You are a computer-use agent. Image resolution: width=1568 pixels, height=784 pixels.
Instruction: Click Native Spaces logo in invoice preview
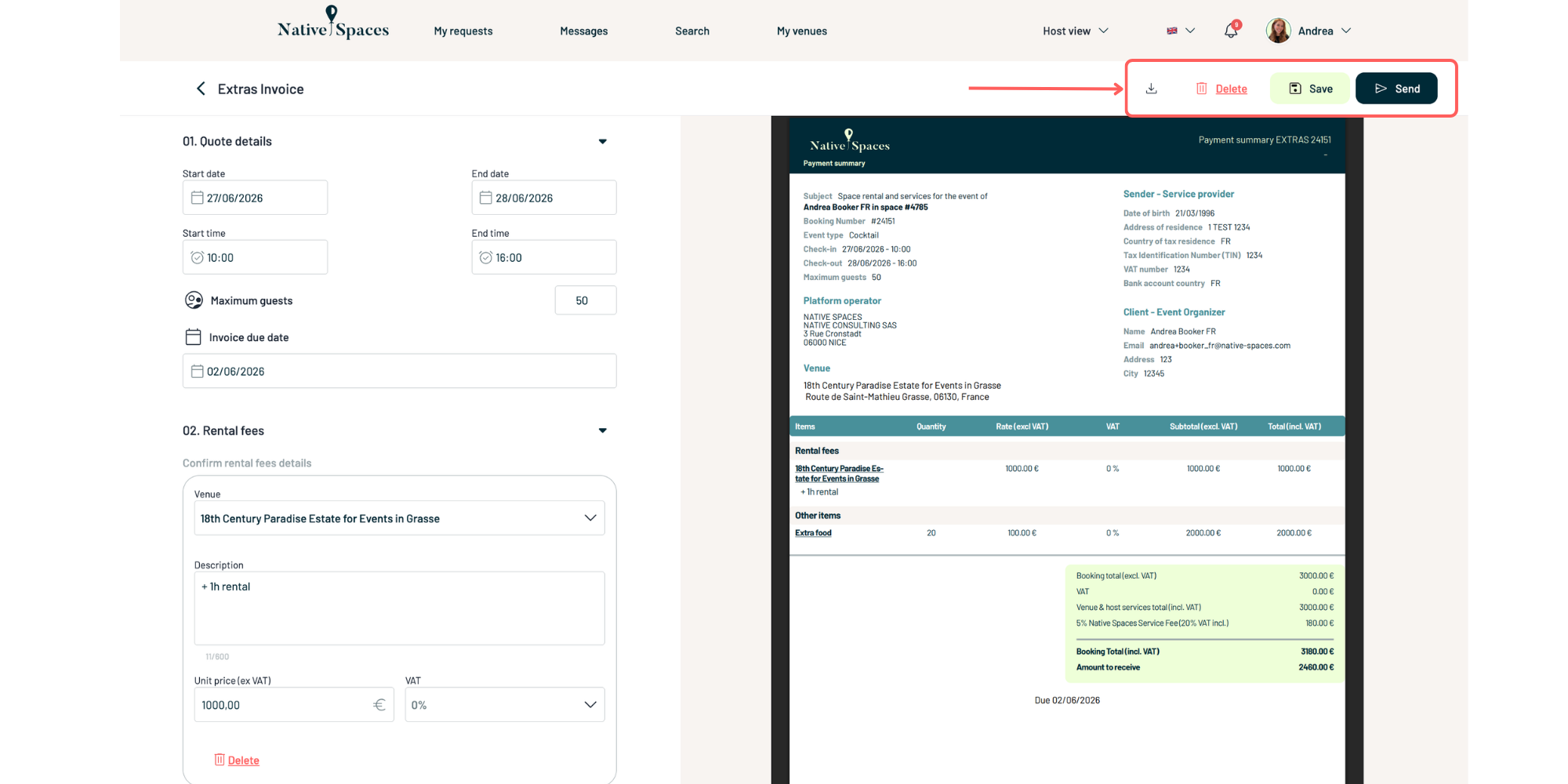click(849, 141)
